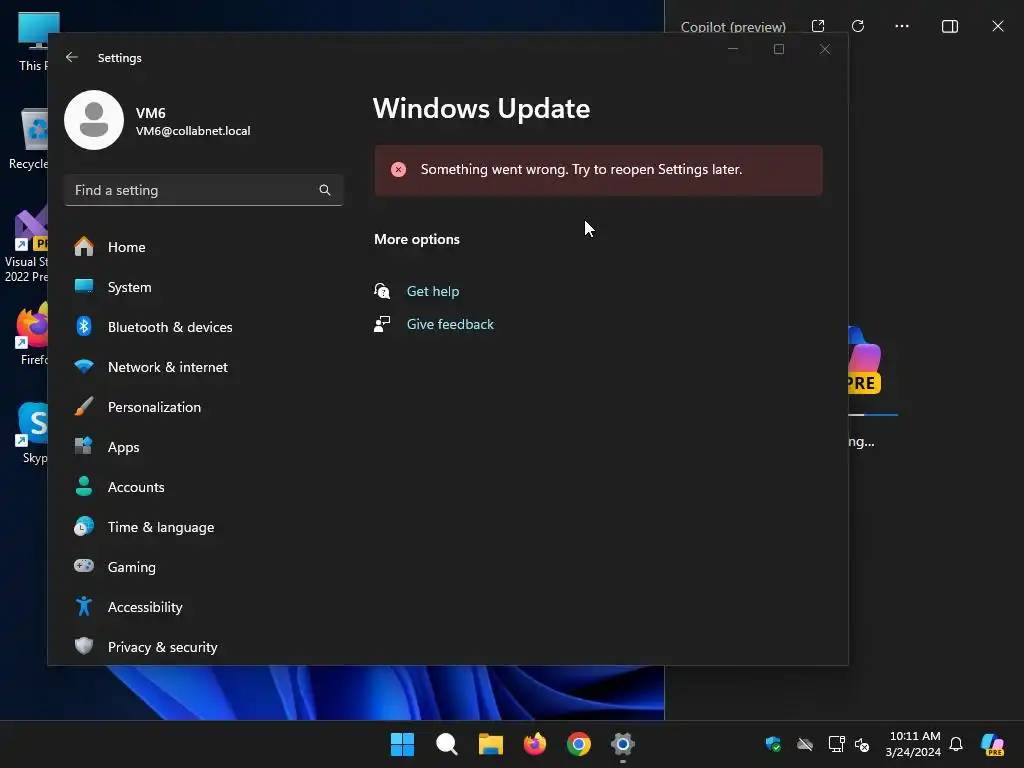Click the search magnifier in Find a setting
This screenshot has width=1024, height=768.
(325, 190)
